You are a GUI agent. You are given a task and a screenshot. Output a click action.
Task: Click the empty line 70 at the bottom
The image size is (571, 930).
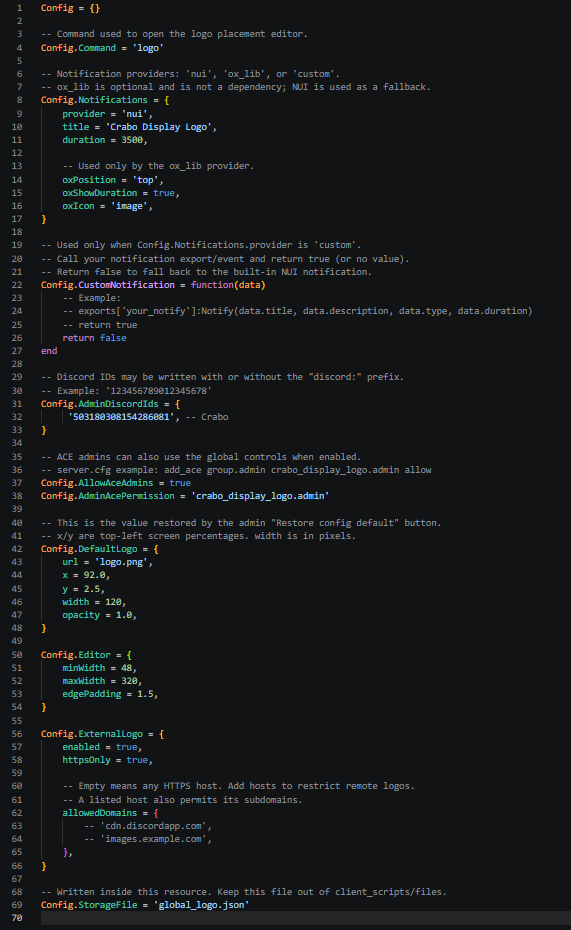pos(305,918)
